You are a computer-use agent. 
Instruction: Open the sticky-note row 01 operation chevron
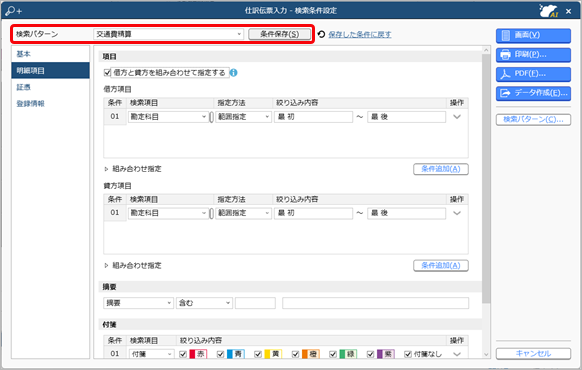pyautogui.click(x=457, y=354)
